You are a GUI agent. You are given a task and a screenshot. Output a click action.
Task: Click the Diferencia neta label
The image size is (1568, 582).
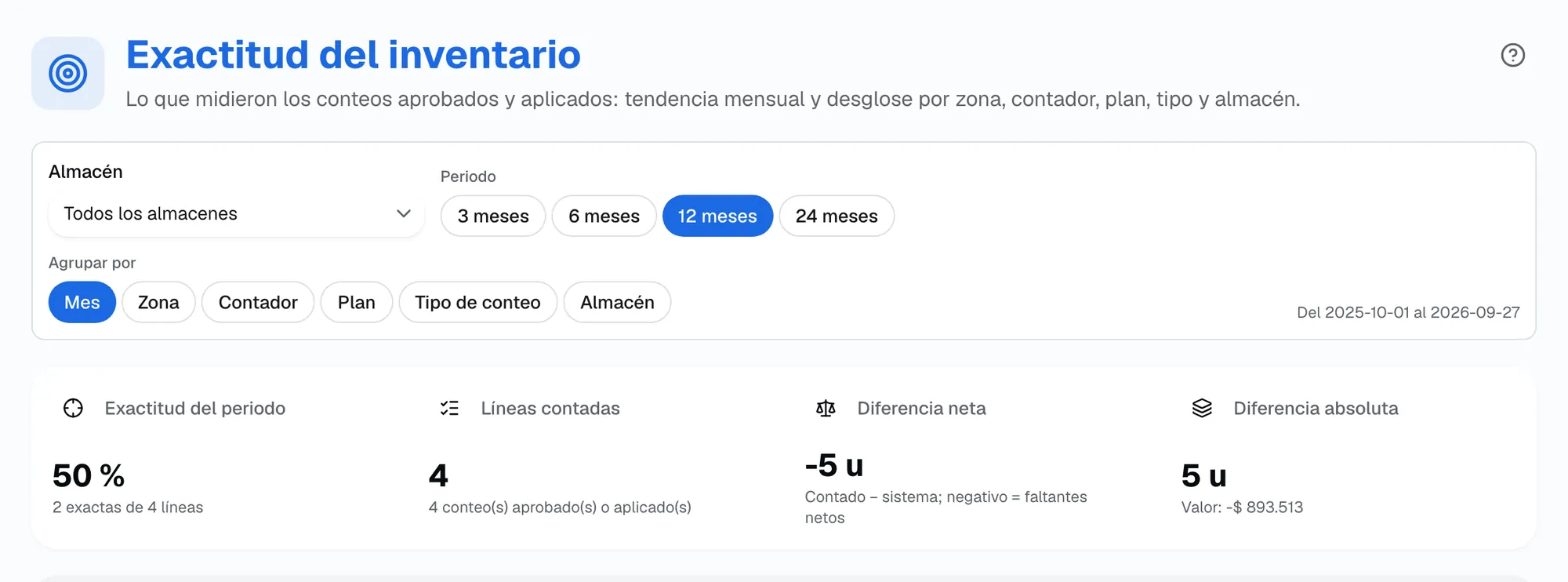coord(922,408)
